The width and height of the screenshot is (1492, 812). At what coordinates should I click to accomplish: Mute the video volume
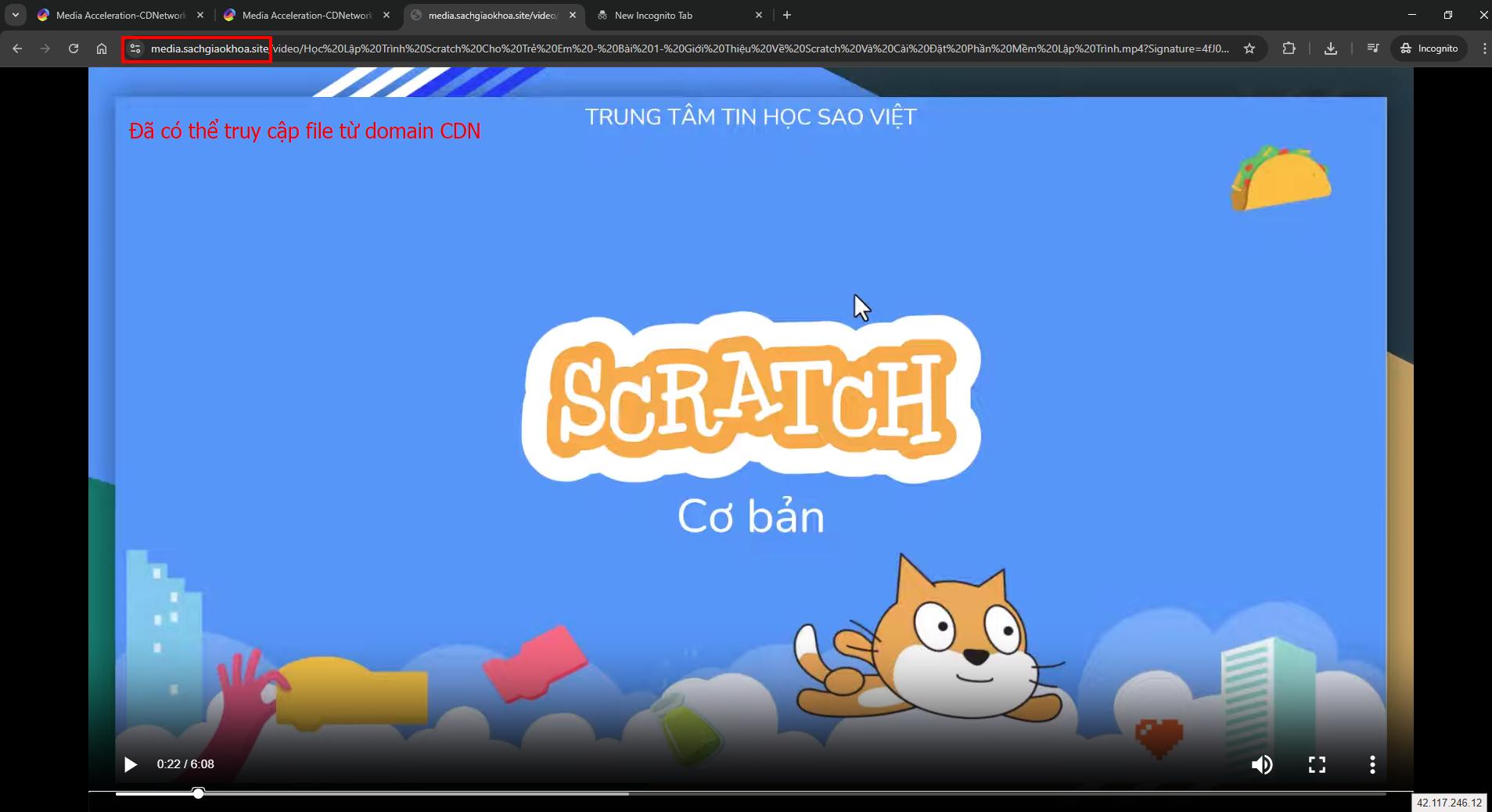click(x=1261, y=764)
